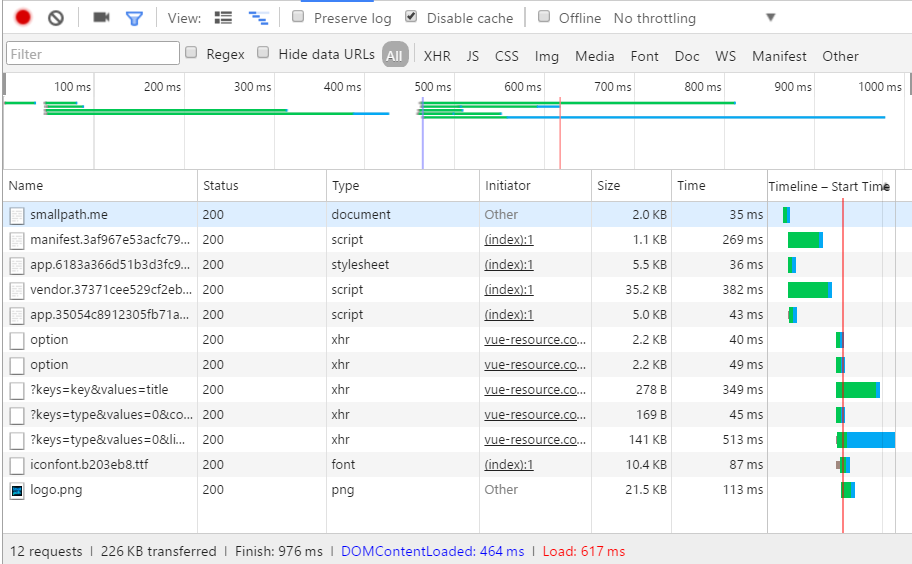Click the 12 requests summary text
The height and width of the screenshot is (564, 912).
(x=46, y=551)
